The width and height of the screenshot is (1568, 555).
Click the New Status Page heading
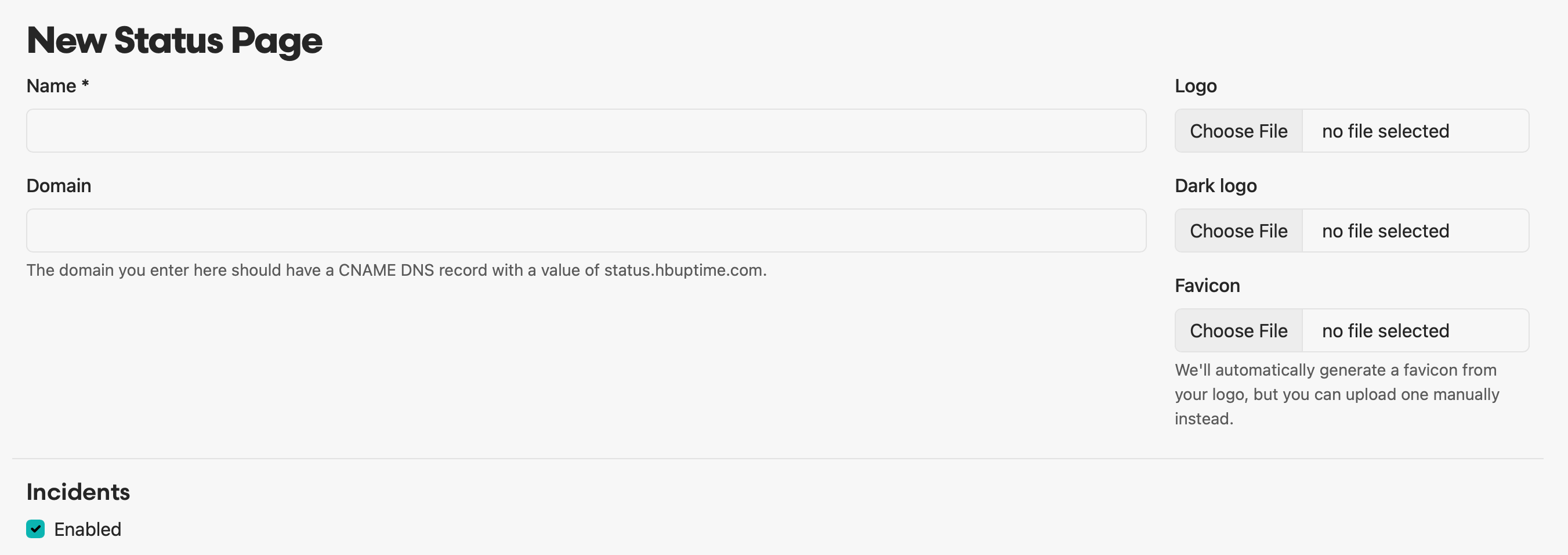[x=174, y=40]
